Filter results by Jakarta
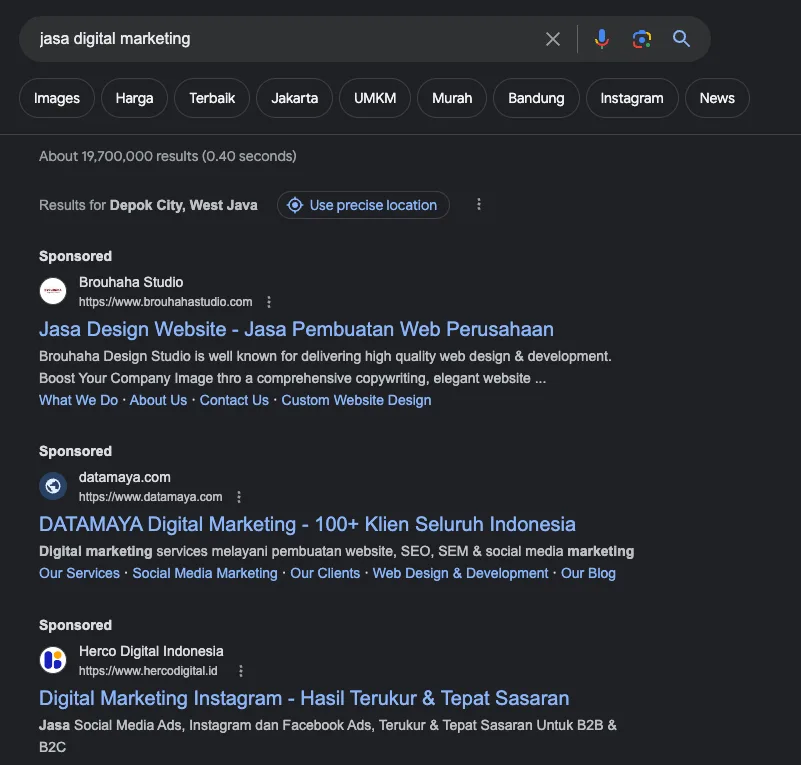Image resolution: width=801 pixels, height=765 pixels. [294, 98]
